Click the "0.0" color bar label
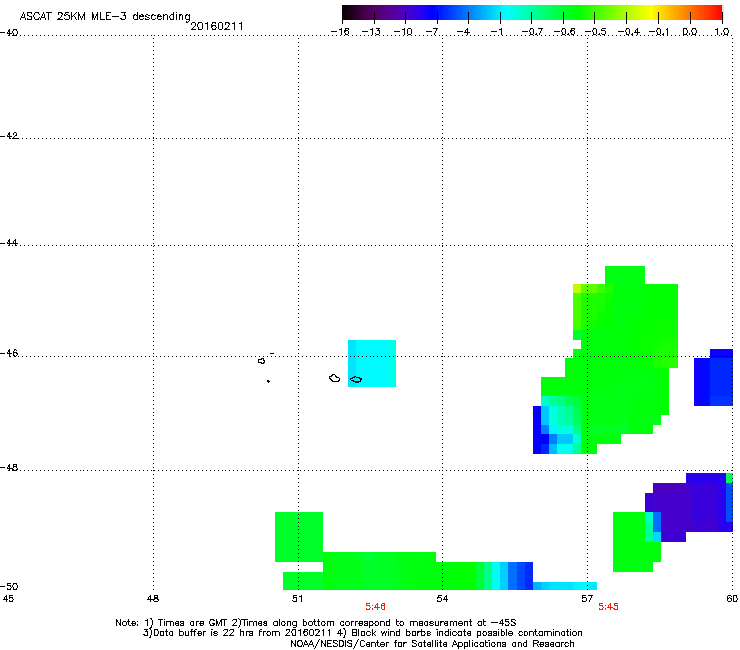The width and height of the screenshot is (740, 650). pyautogui.click(x=690, y=32)
